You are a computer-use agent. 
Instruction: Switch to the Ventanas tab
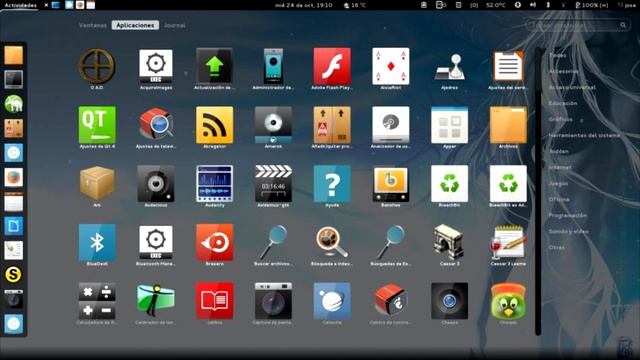pos(93,25)
